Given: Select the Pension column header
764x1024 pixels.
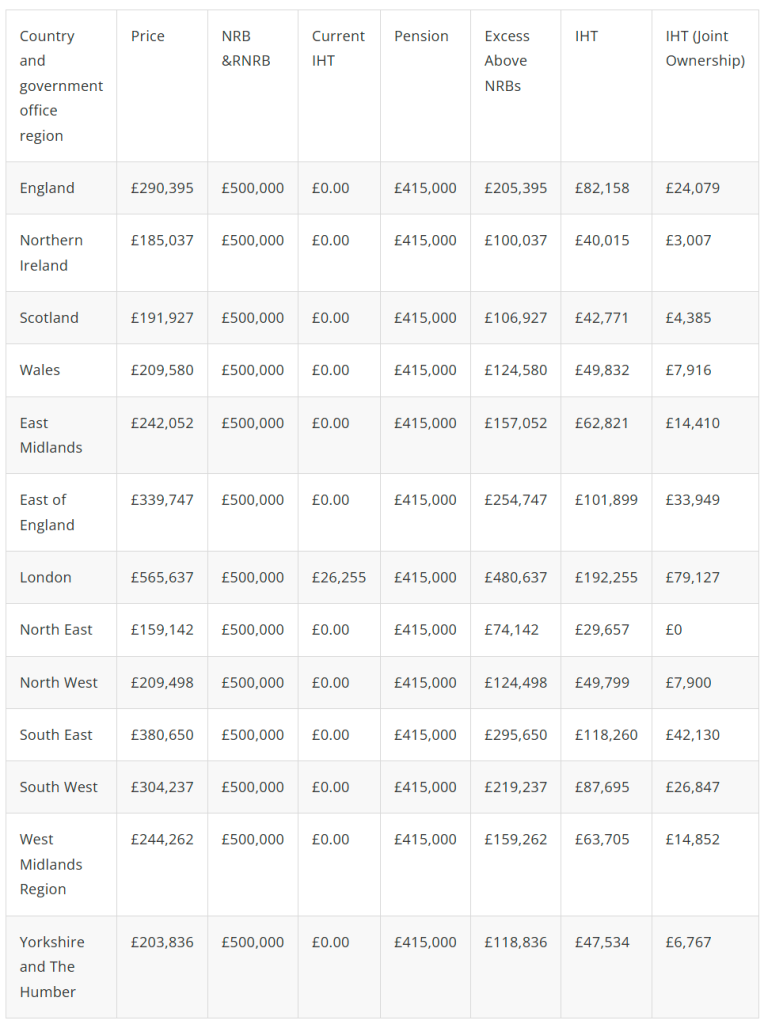Looking at the screenshot, I should tap(421, 36).
